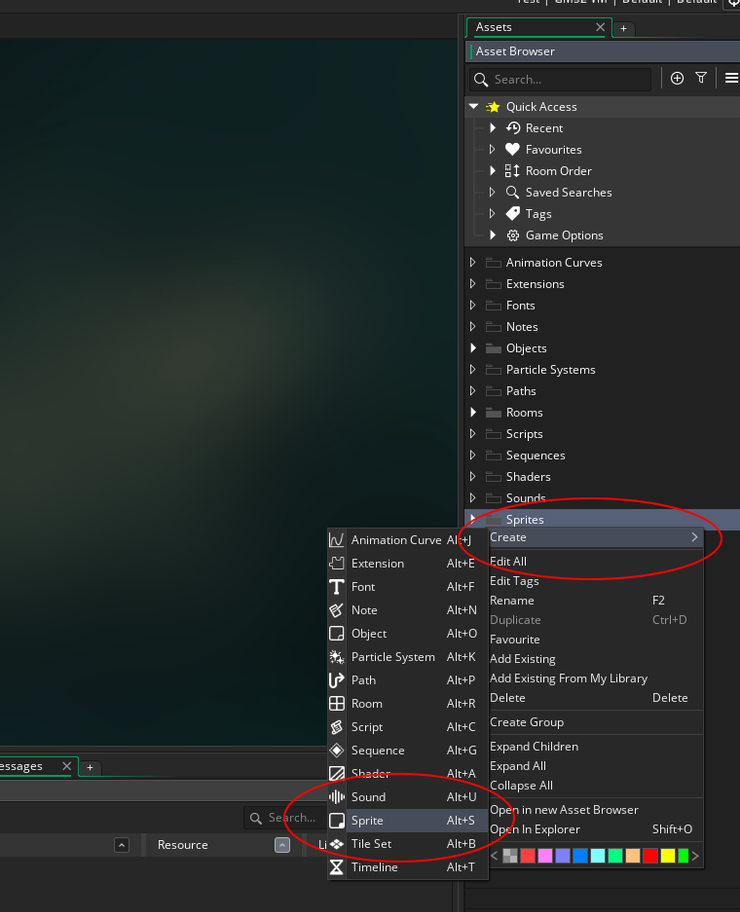Image resolution: width=740 pixels, height=912 pixels.
Task: Open the Asset Browser hamburger menu
Action: point(731,78)
